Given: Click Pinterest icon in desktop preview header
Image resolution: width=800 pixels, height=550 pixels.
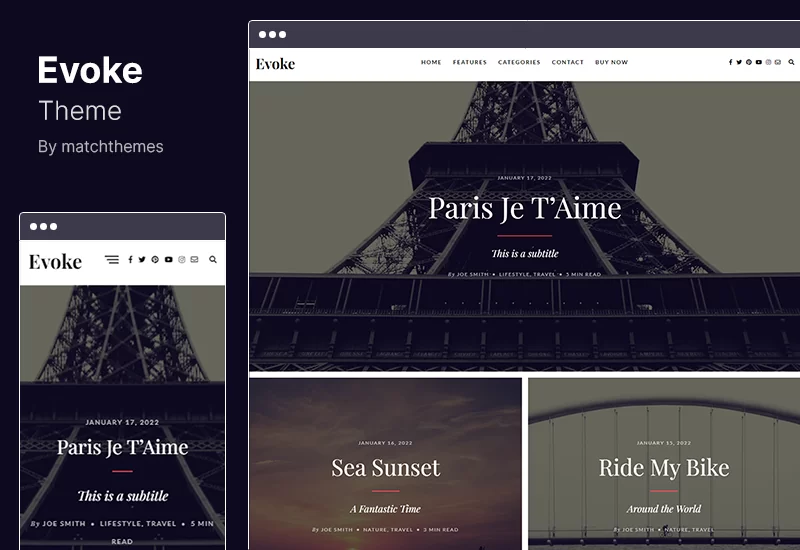Looking at the screenshot, I should pos(748,62).
